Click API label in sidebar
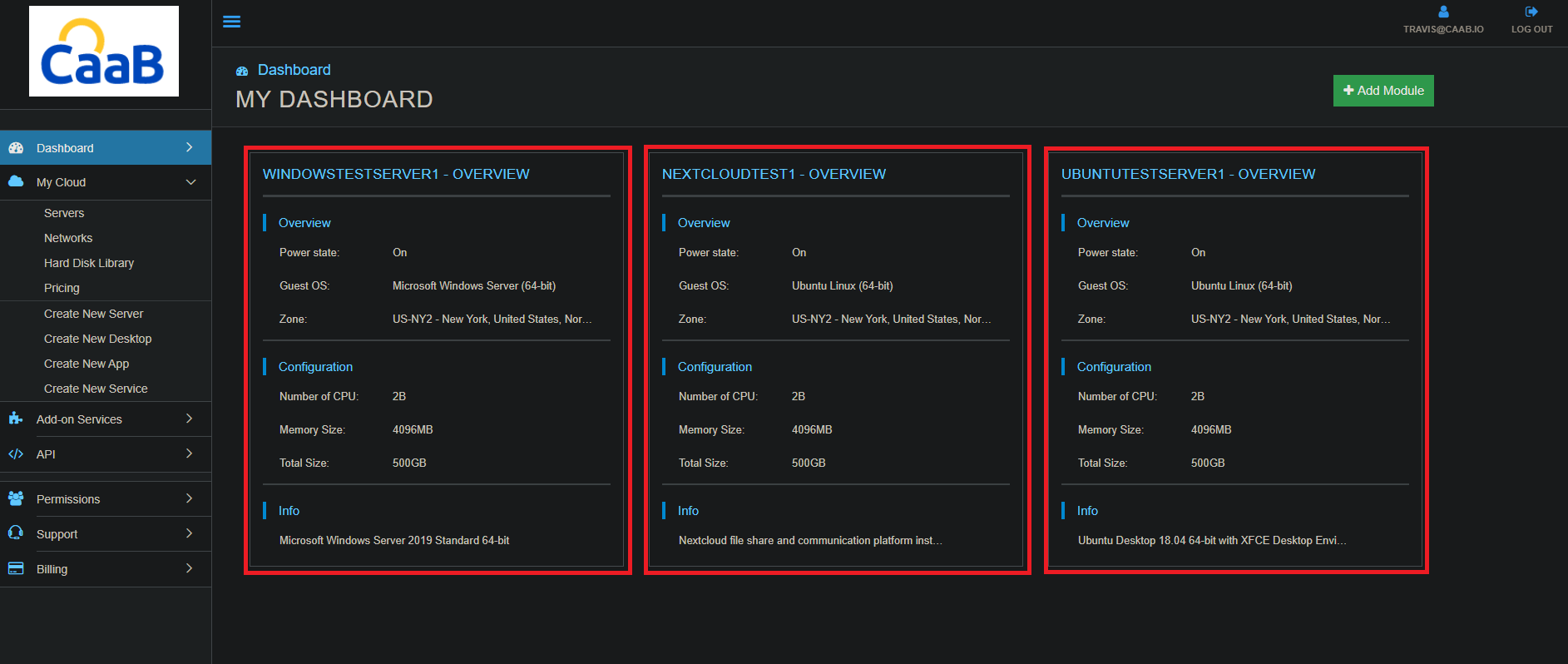 (46, 454)
